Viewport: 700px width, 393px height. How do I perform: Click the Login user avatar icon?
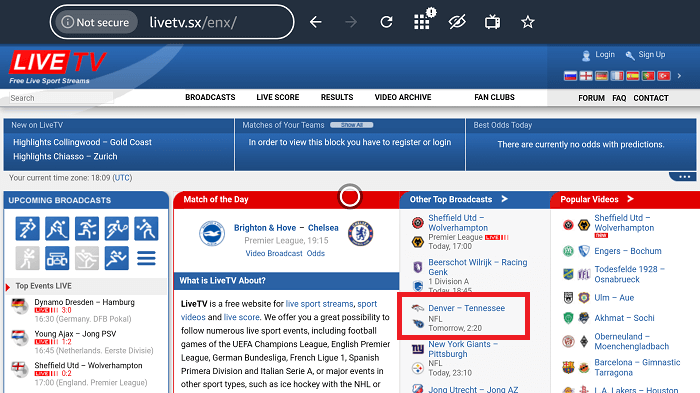586,56
